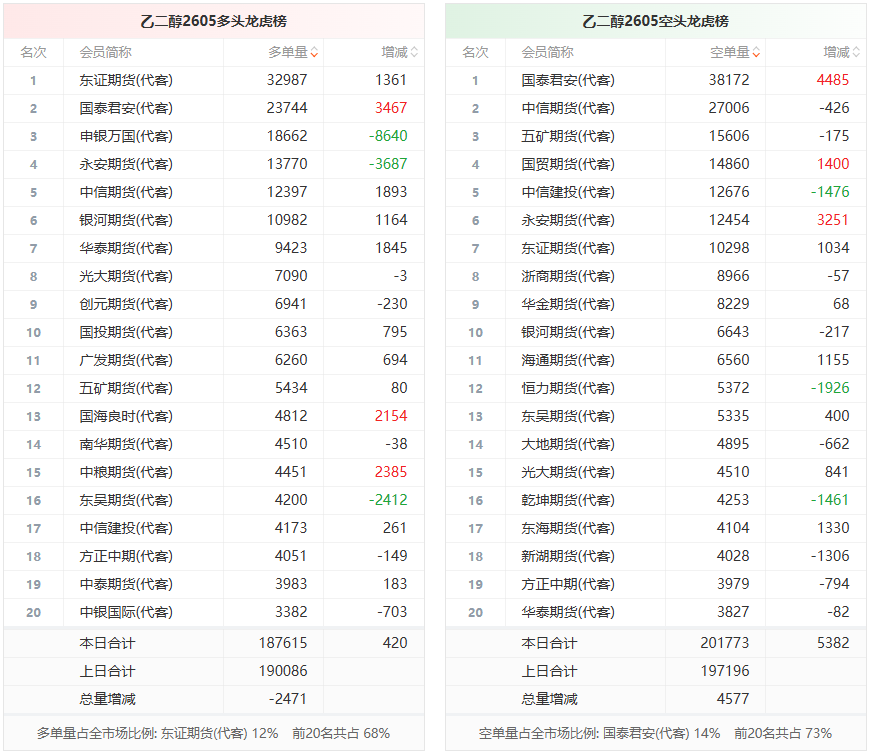This screenshot has width=871, height=756.
Task: Click previous day short total 197196
Action: tap(725, 671)
